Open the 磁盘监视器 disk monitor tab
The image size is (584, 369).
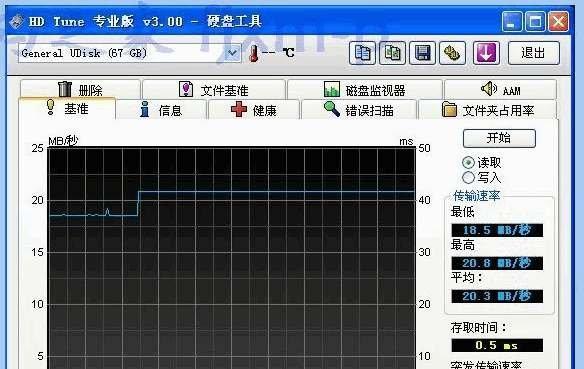point(365,89)
